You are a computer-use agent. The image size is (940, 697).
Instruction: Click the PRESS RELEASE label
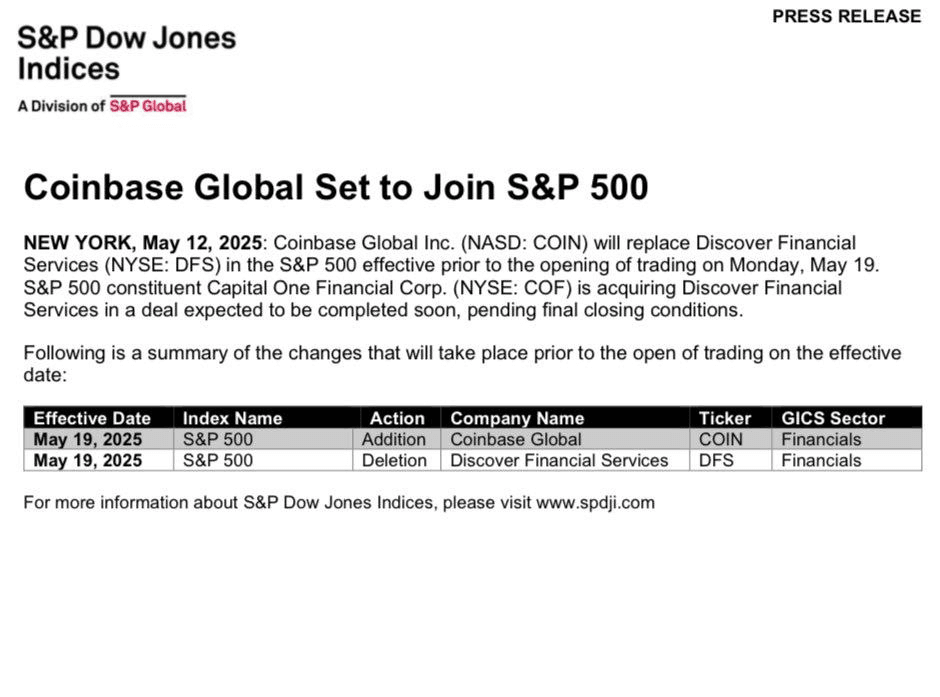pos(846,16)
